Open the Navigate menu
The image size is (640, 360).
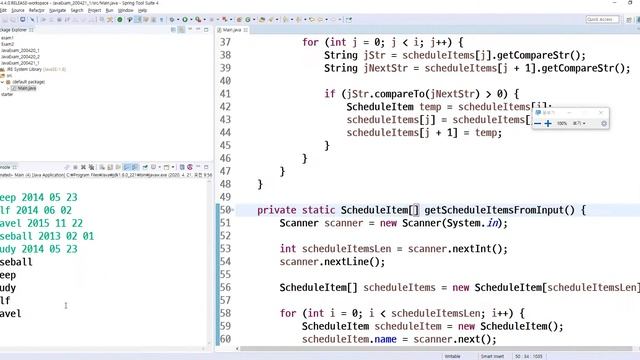click(x=57, y=10)
